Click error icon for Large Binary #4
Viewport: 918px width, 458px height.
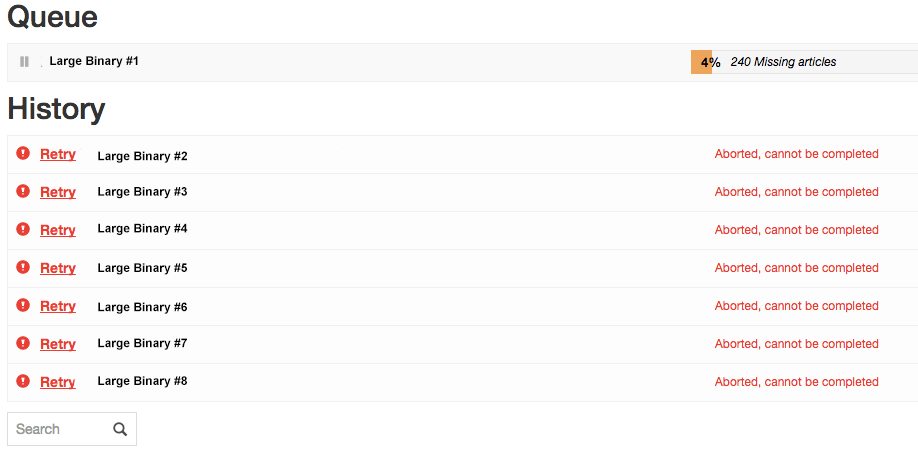(23, 229)
